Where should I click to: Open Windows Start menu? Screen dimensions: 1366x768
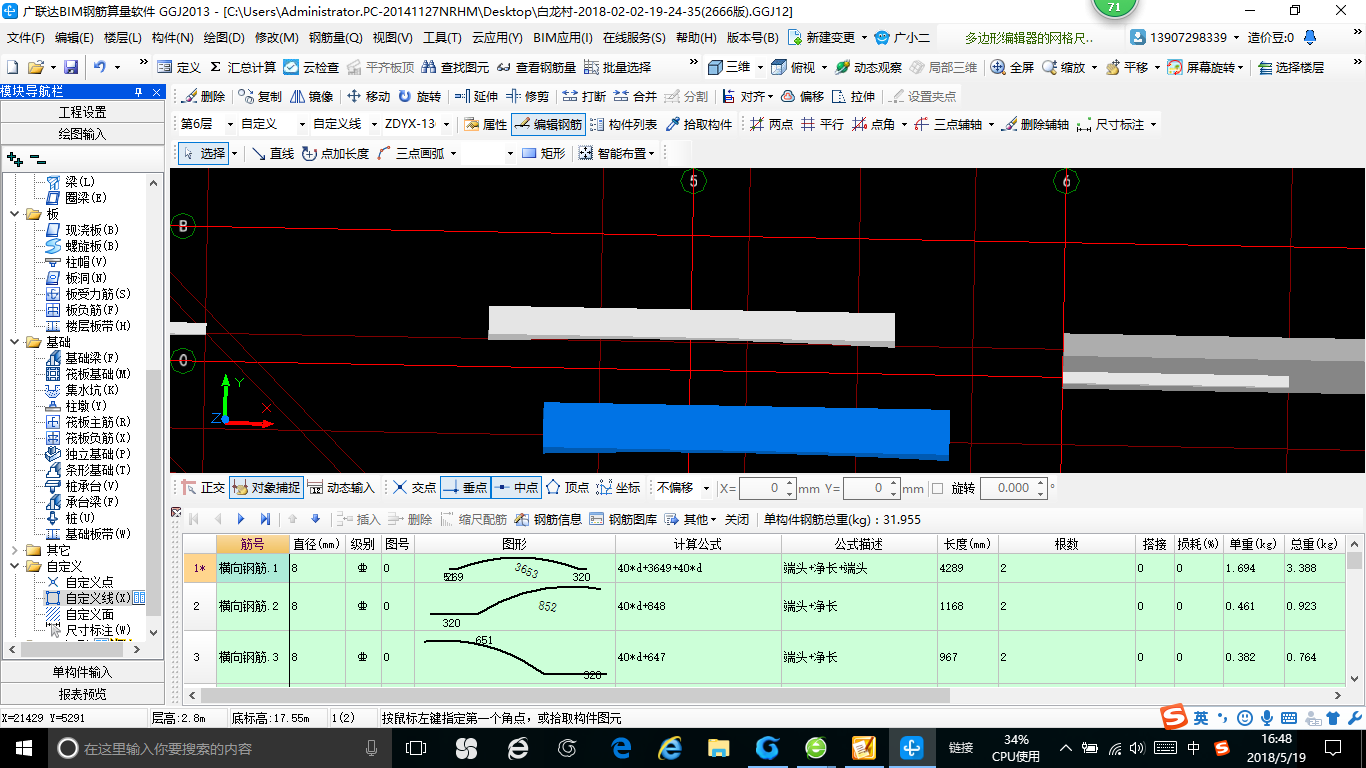coord(23,748)
